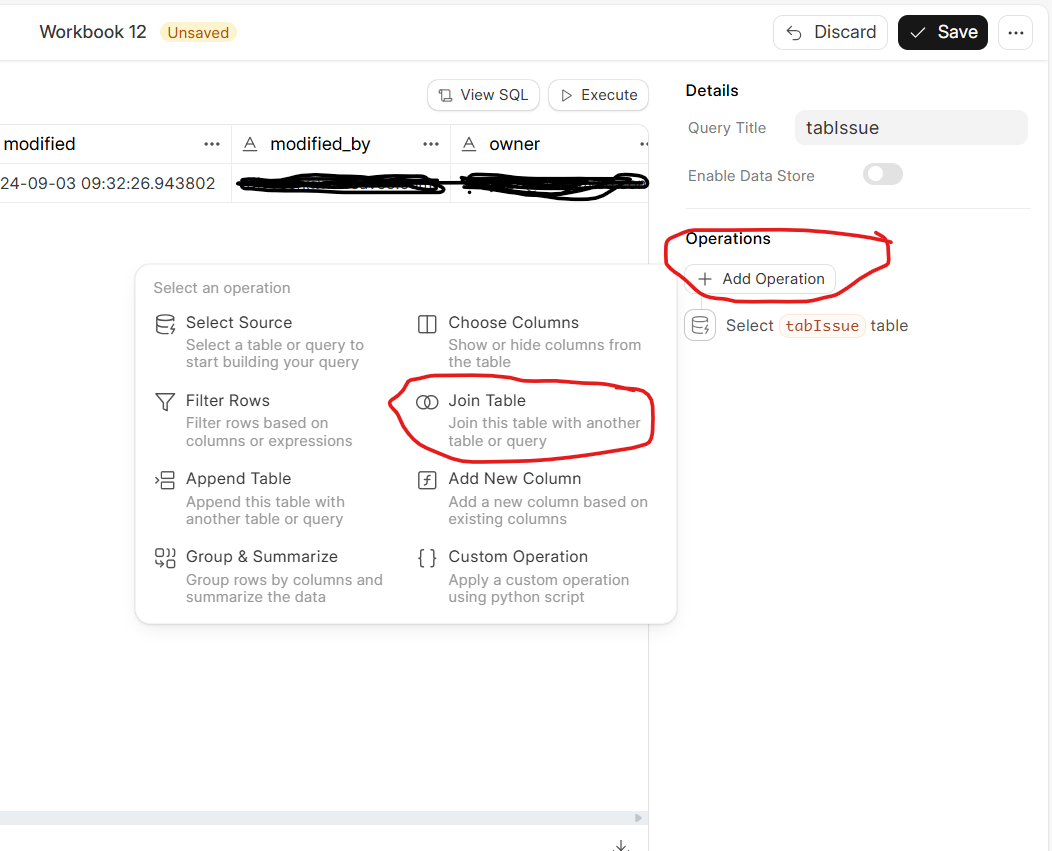Choose Group & Summarize operation
The image size is (1052, 851).
(269, 576)
